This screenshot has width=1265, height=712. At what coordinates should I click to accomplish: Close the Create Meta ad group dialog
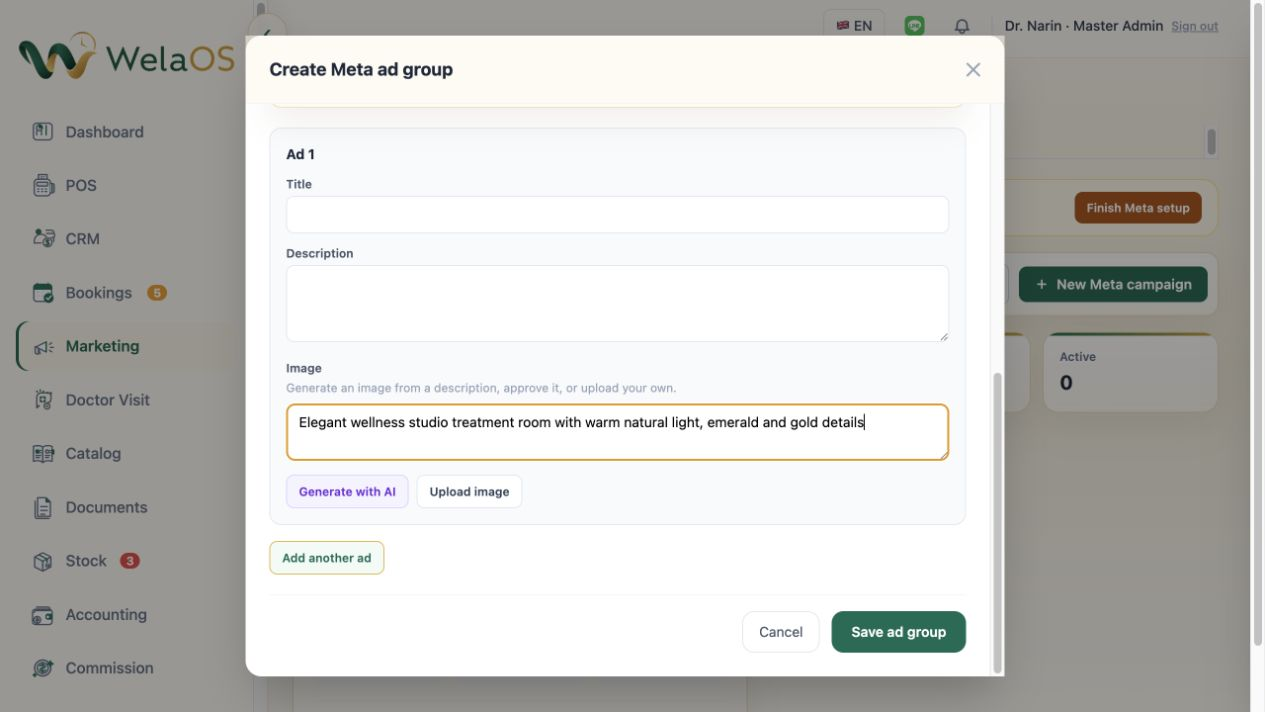[x=973, y=69]
